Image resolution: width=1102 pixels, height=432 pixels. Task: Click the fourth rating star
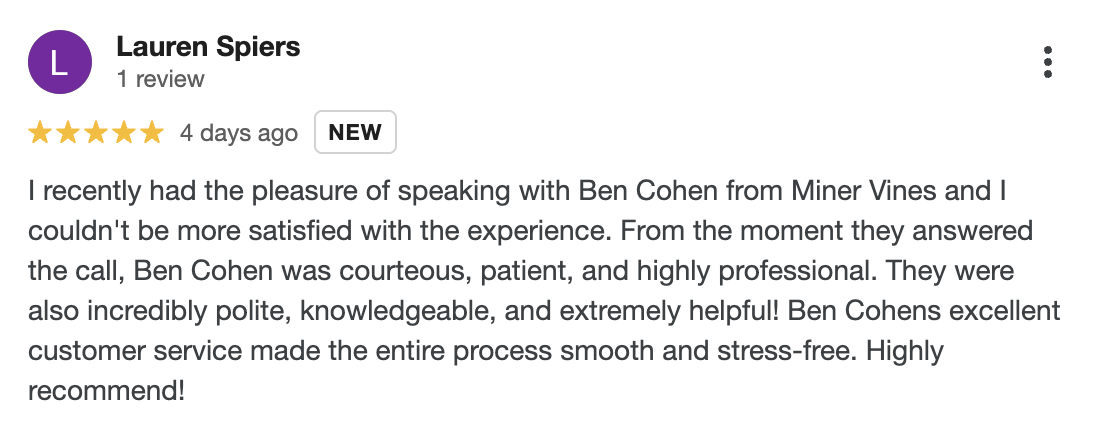[124, 133]
